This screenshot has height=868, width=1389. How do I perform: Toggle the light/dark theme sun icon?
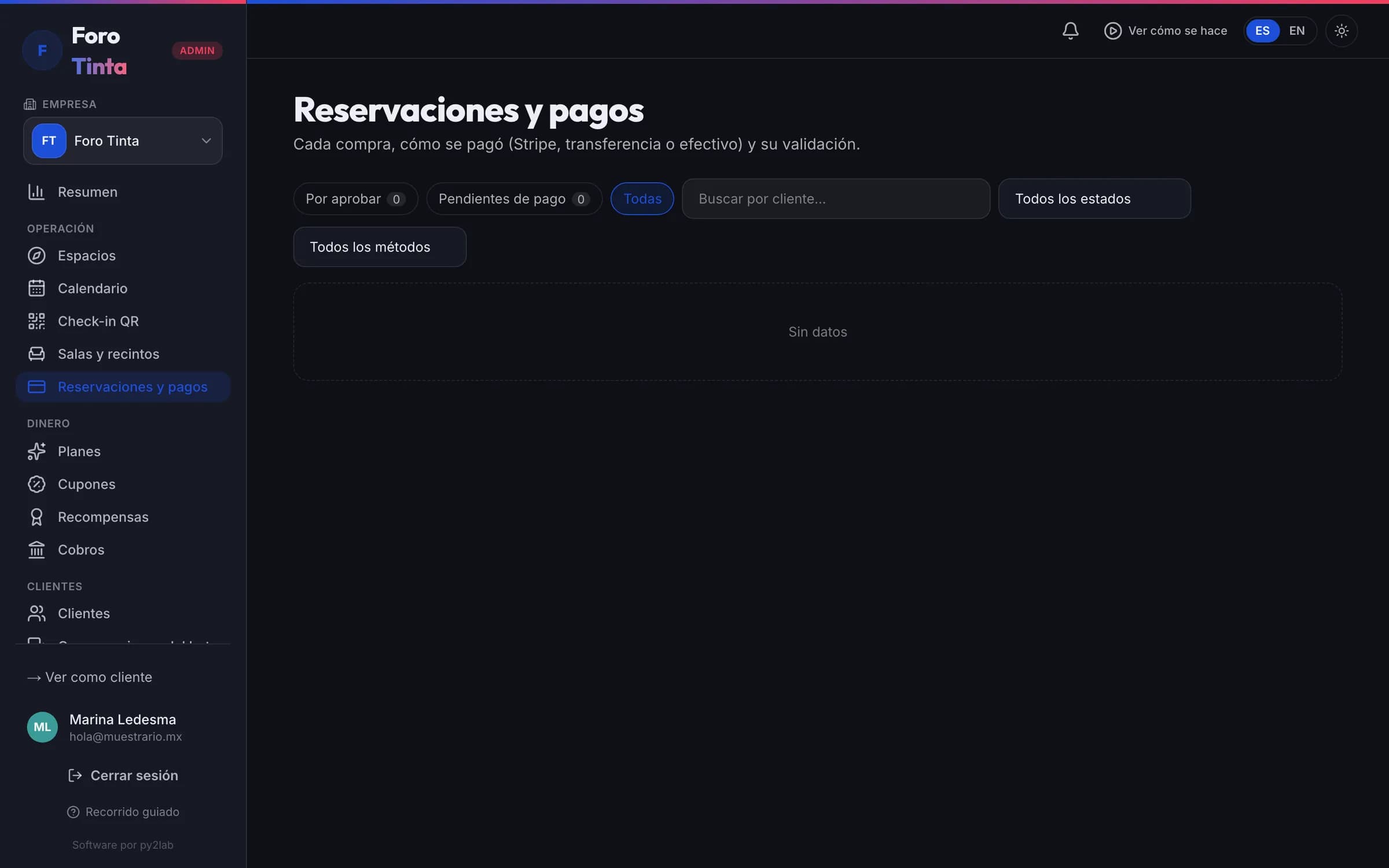[1341, 31]
